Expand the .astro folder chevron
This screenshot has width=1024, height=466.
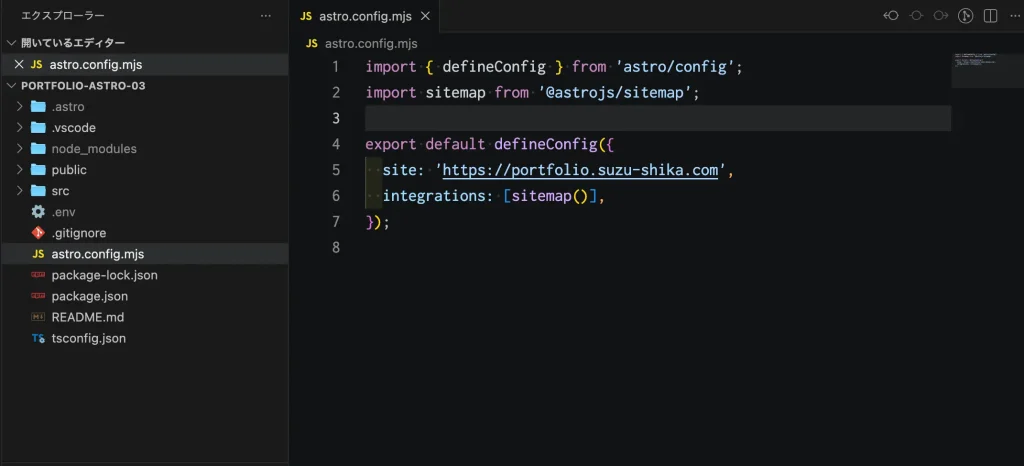click(20, 106)
